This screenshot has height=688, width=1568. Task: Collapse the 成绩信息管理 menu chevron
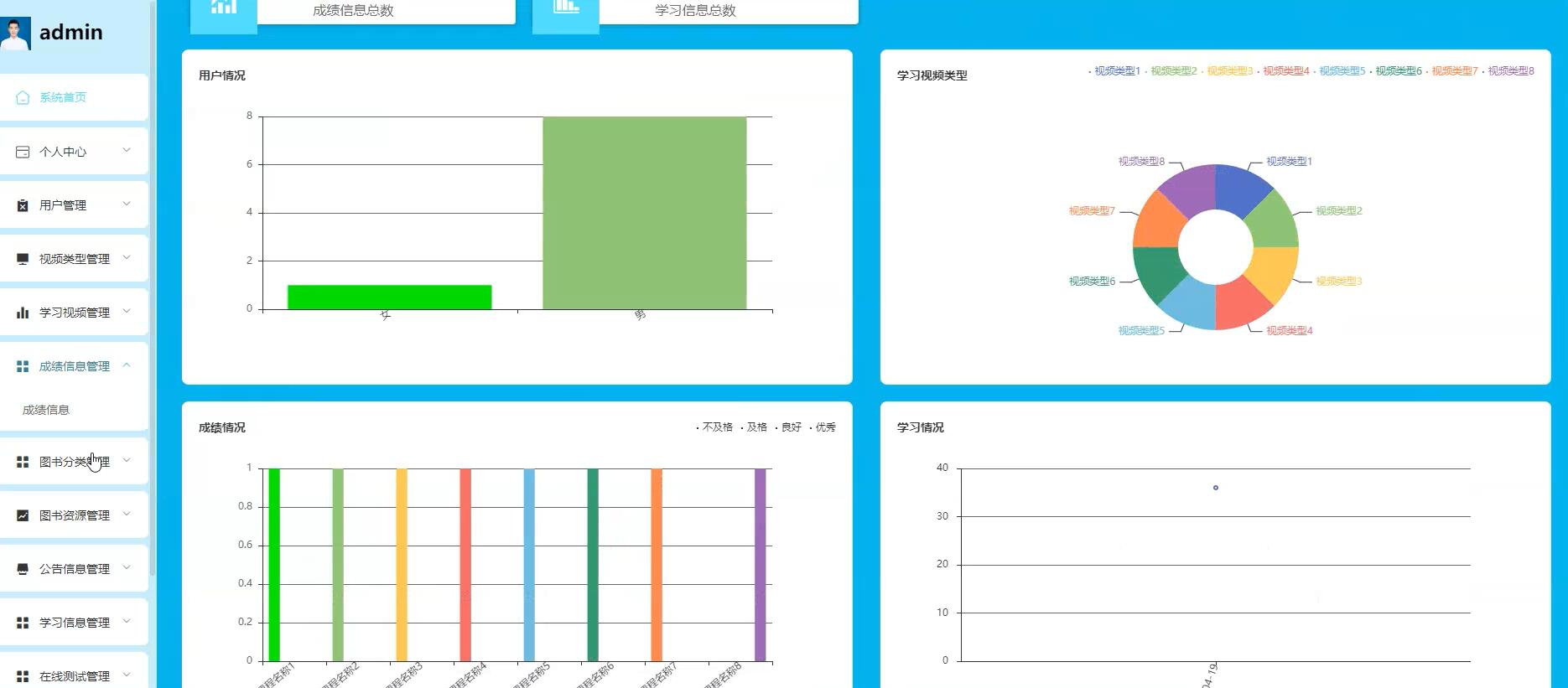[x=127, y=365]
